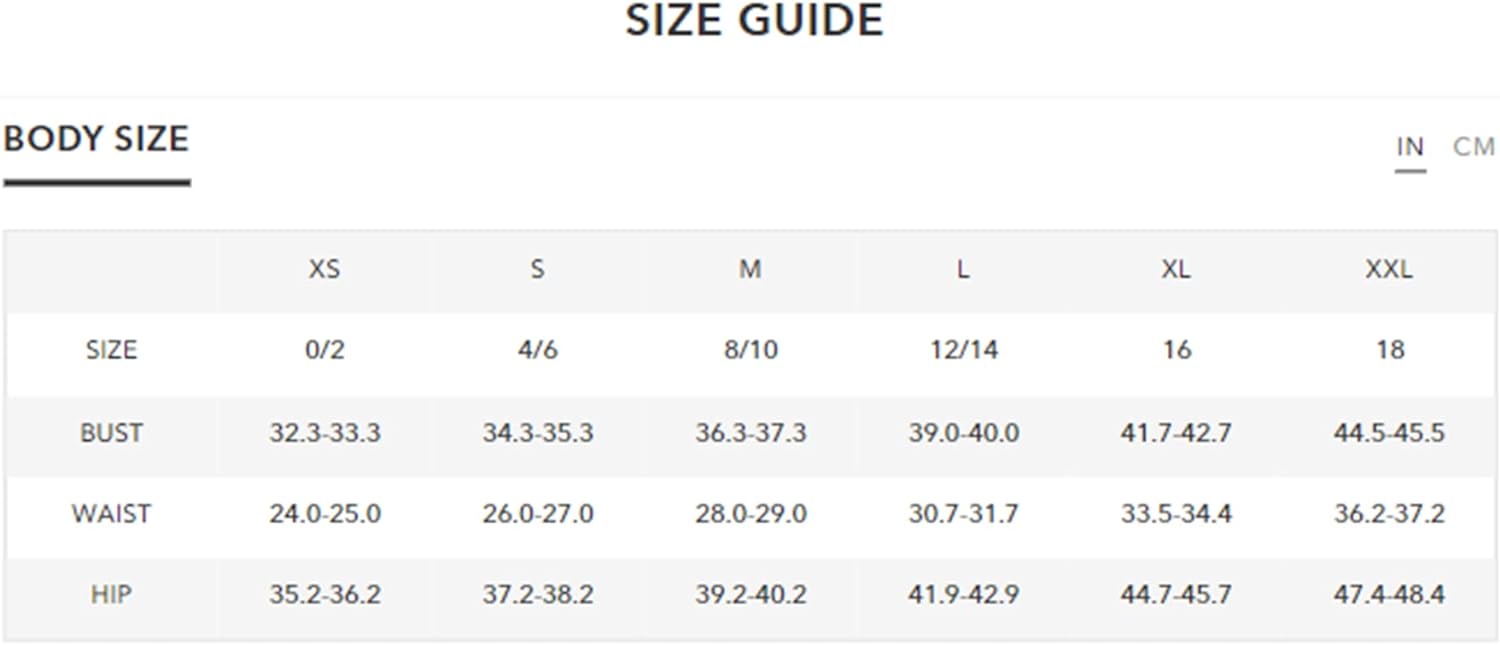The image size is (1500, 645).
Task: Select the M column header
Action: 750,269
